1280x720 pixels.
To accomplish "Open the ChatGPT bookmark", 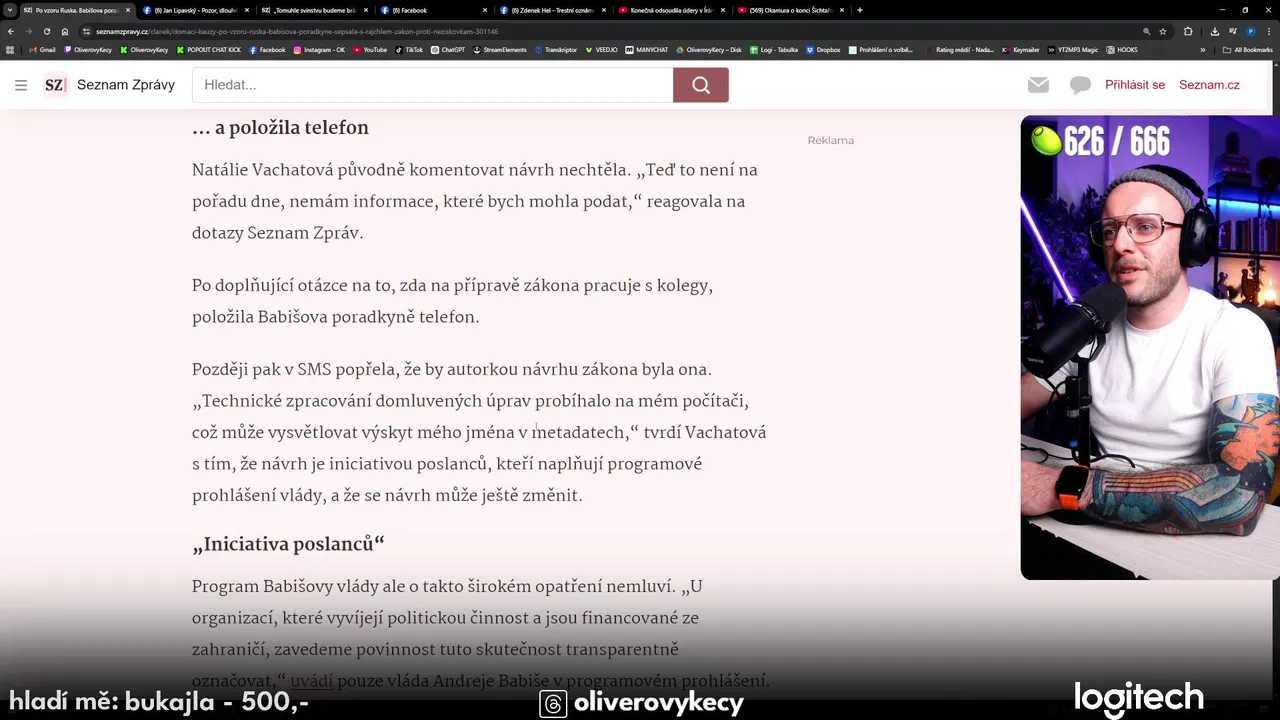I will point(448,49).
